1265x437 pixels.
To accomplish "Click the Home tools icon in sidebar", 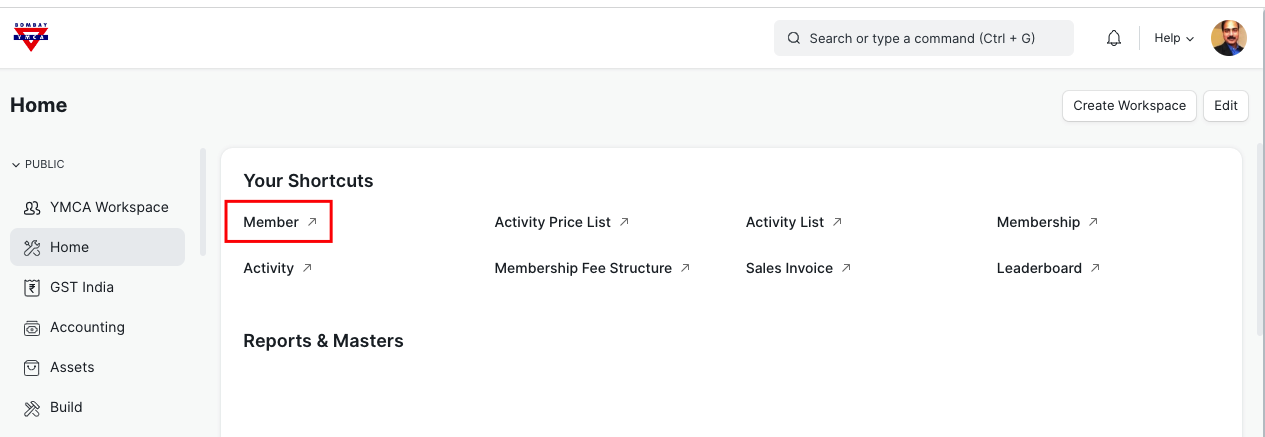I will coord(32,248).
